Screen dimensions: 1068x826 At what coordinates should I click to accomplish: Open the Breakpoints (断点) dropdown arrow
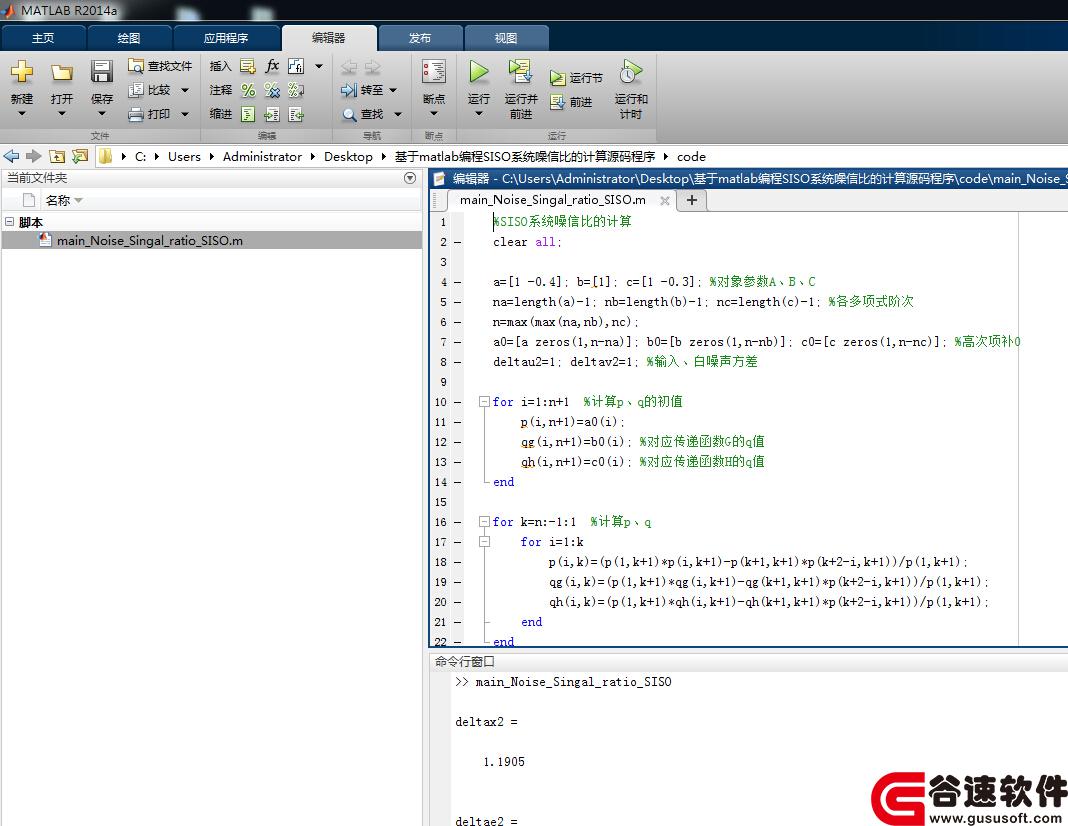tap(434, 114)
